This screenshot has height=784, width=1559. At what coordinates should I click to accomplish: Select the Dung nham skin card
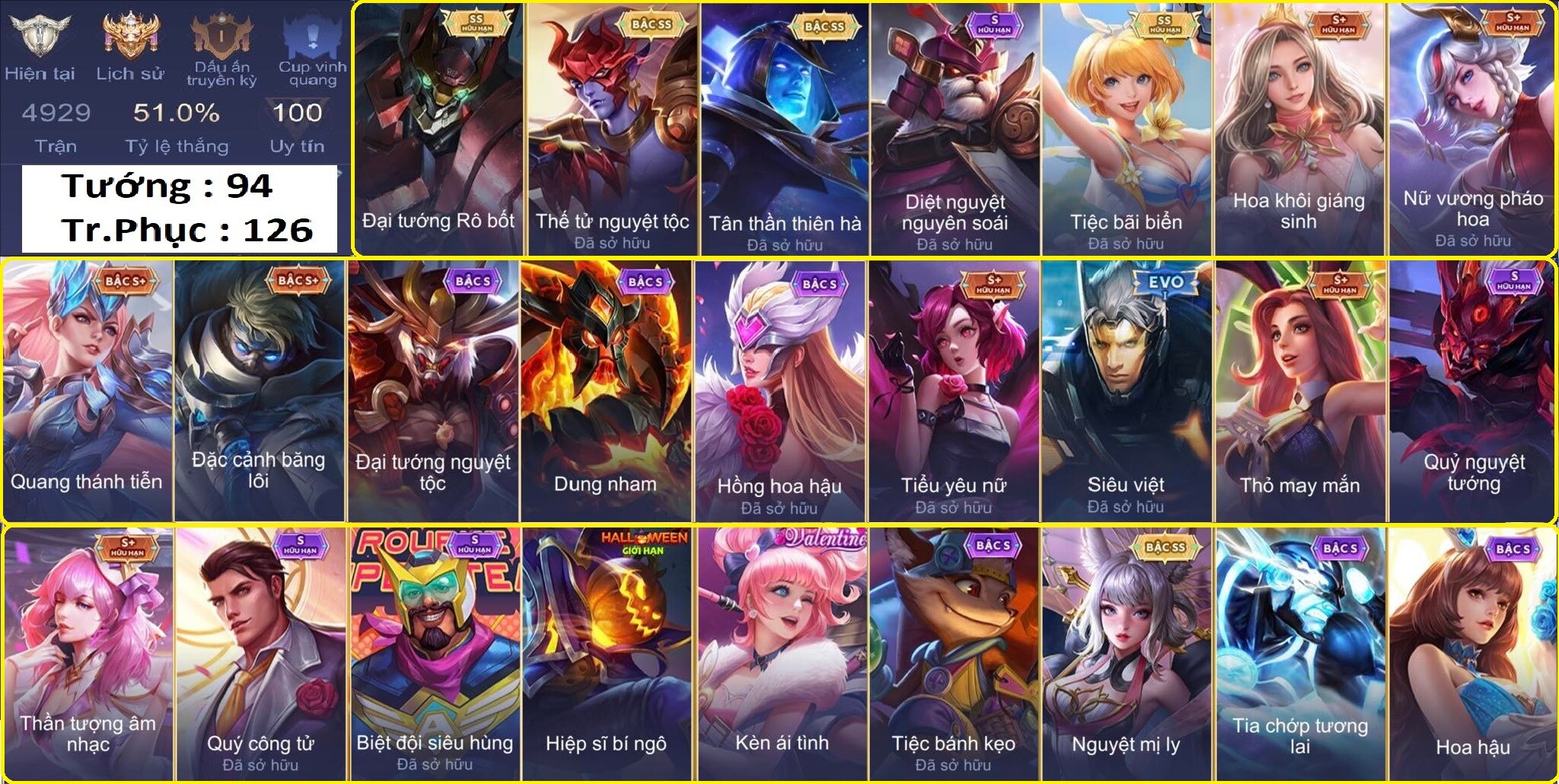[x=606, y=390]
